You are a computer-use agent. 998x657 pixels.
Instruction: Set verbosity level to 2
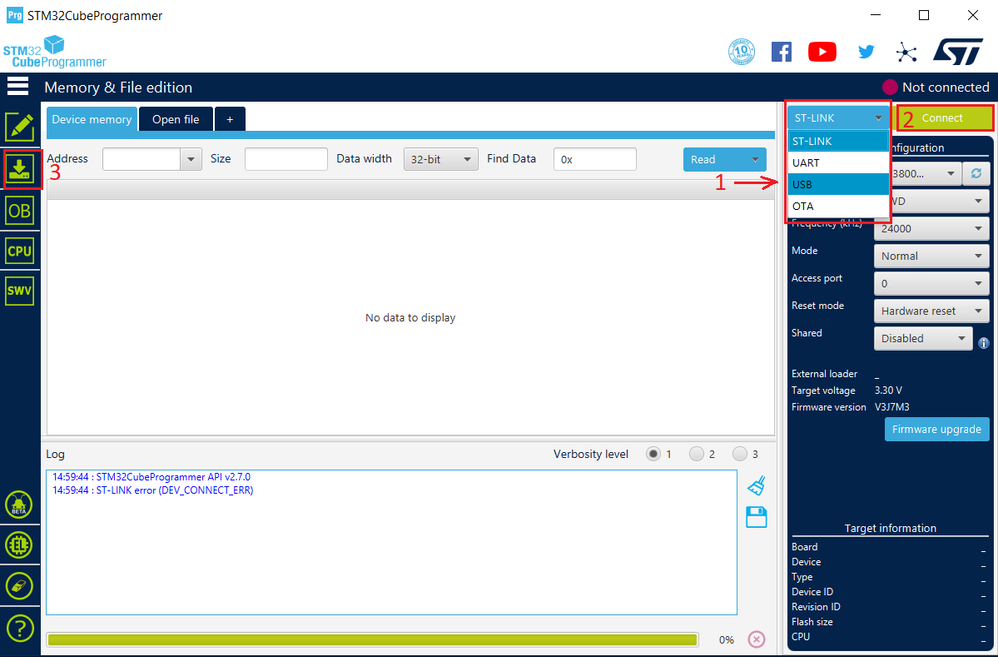(696, 454)
